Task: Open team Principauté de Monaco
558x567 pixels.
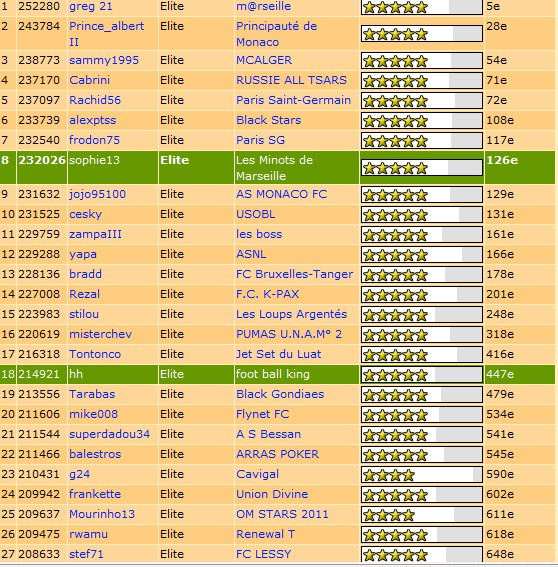Action: pyautogui.click(x=276, y=34)
